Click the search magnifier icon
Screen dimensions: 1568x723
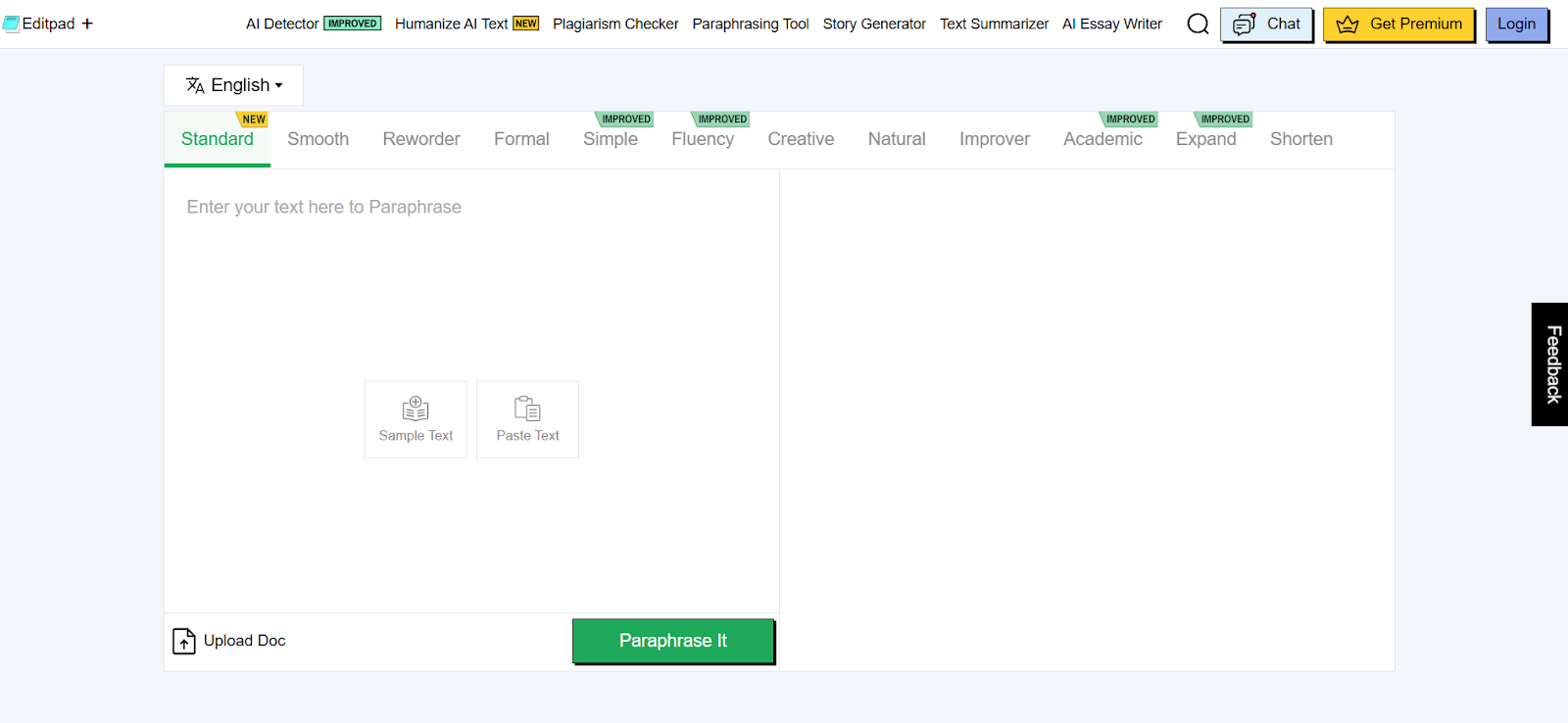pos(1198,24)
